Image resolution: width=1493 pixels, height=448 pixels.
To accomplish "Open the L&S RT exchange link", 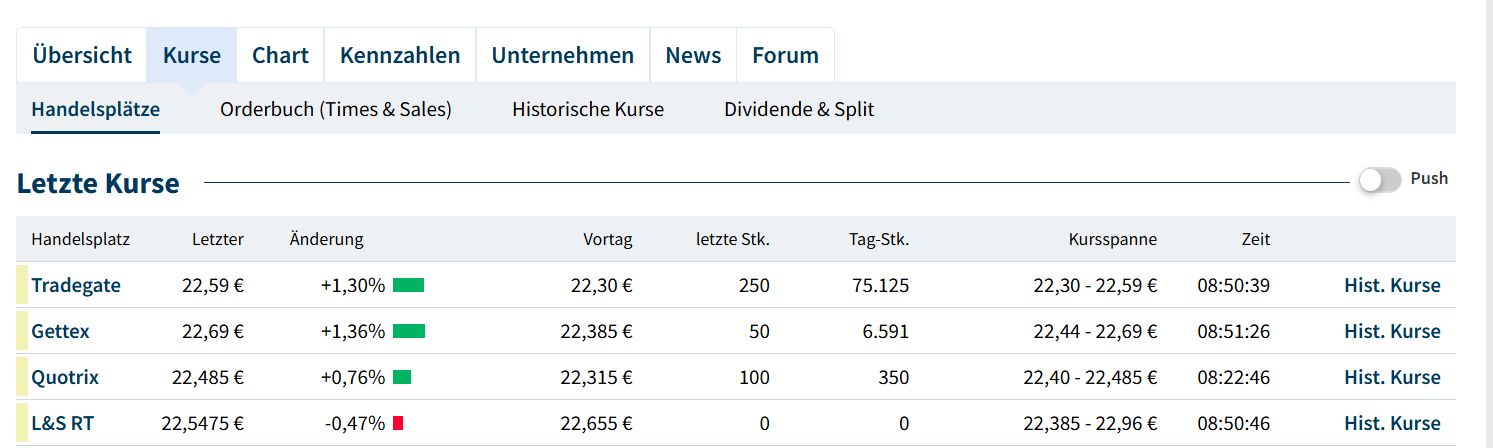I will [62, 424].
